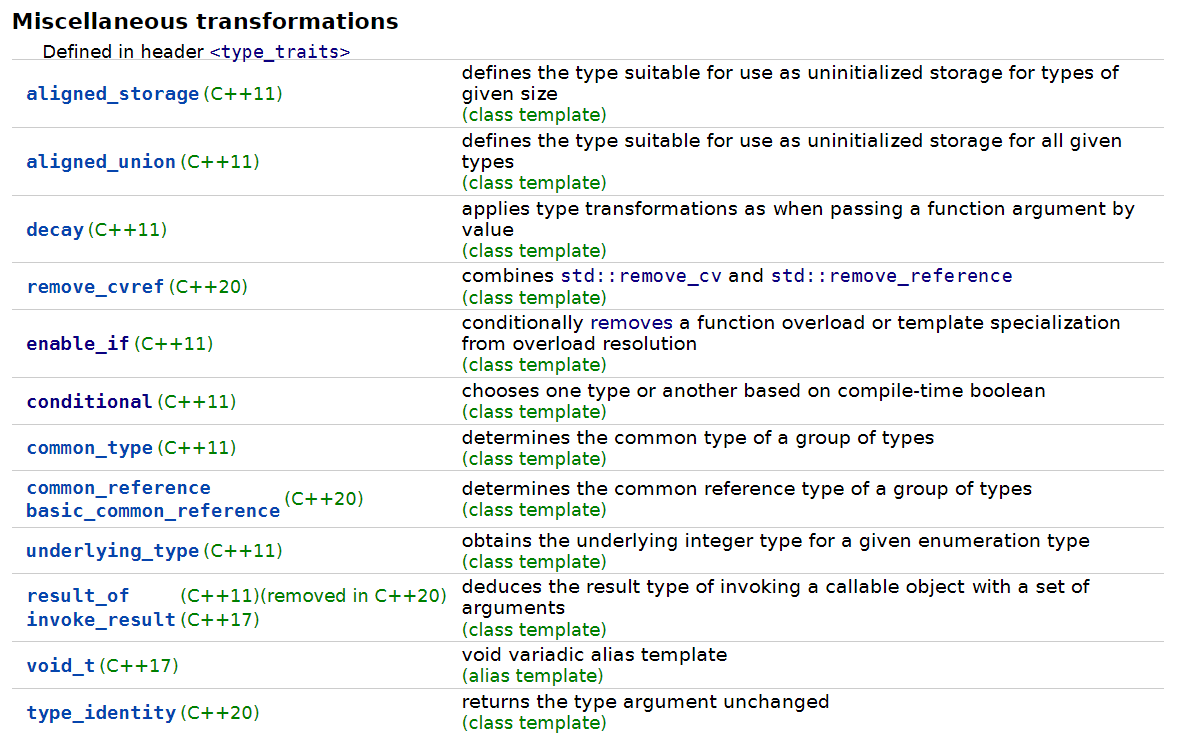The width and height of the screenshot is (1178, 743).
Task: Navigate to the common_type page
Action: click(89, 448)
